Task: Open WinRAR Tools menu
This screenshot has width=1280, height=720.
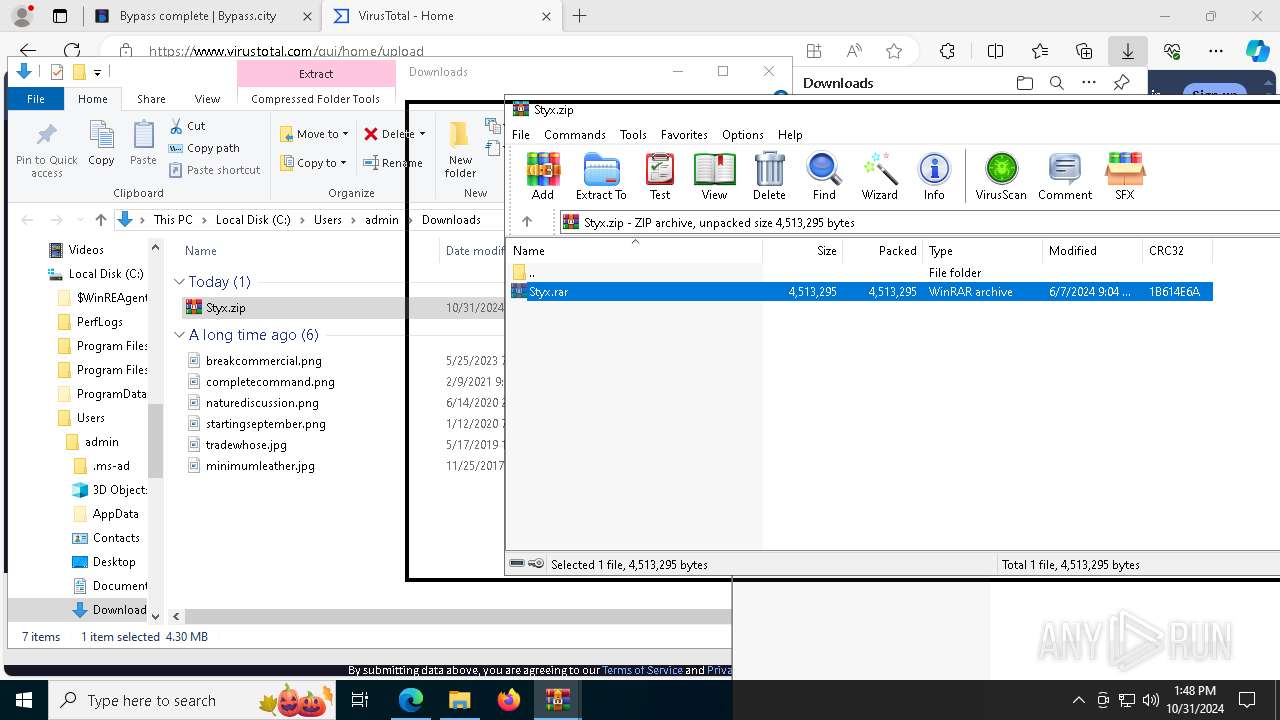Action: pyautogui.click(x=633, y=134)
